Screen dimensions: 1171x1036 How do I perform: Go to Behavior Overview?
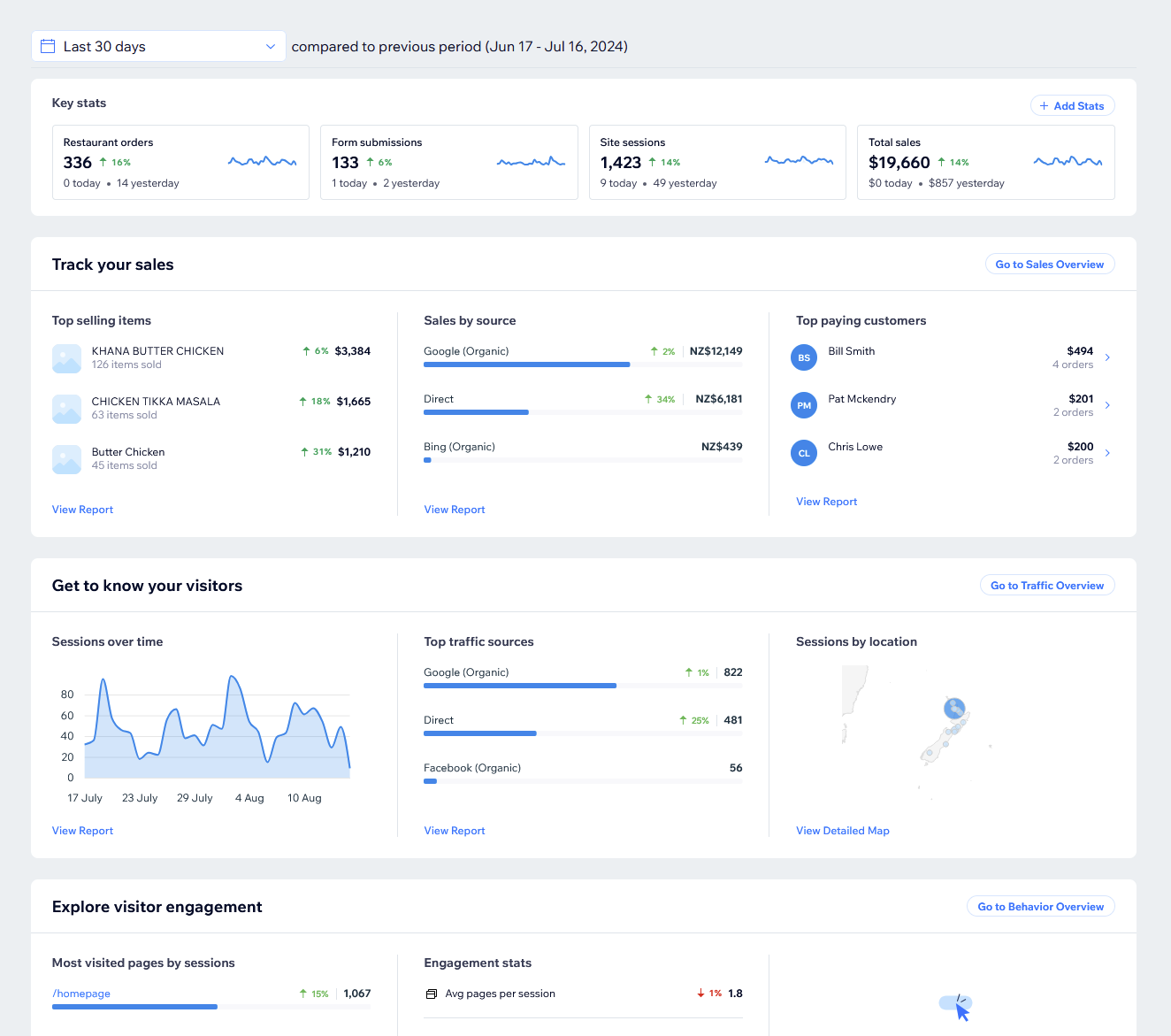point(1040,907)
